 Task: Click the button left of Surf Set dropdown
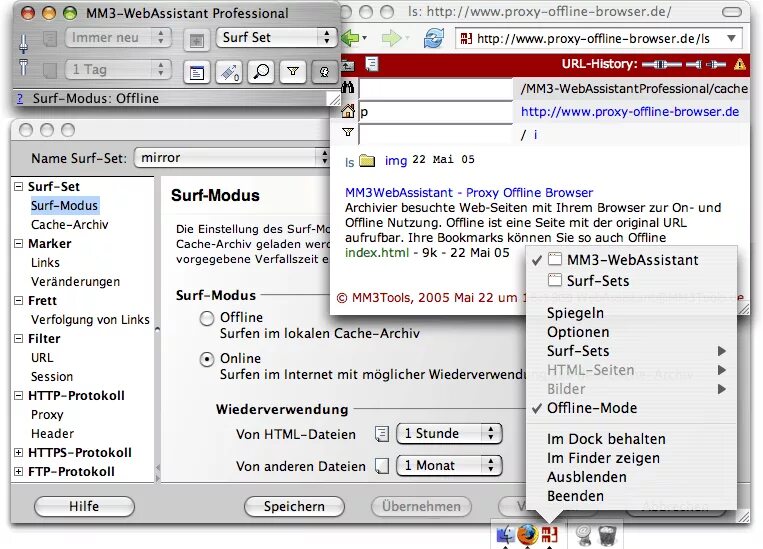click(197, 39)
